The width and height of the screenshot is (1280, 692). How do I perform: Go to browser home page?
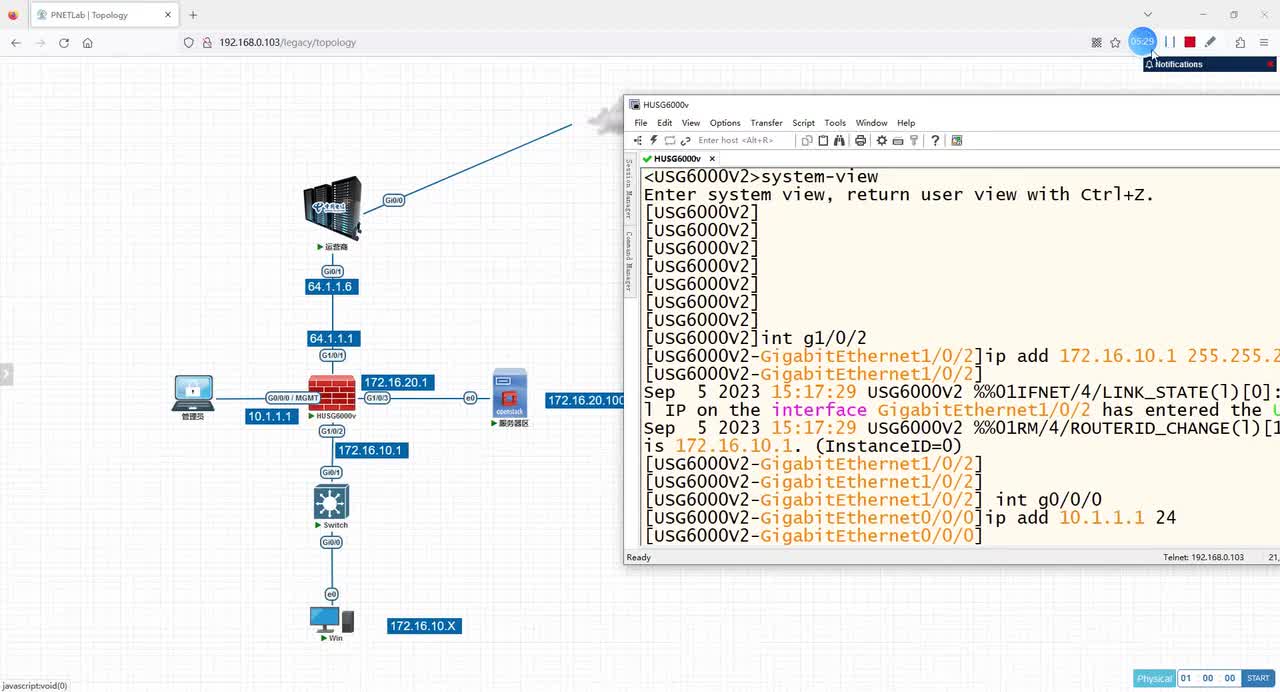pyautogui.click(x=88, y=42)
